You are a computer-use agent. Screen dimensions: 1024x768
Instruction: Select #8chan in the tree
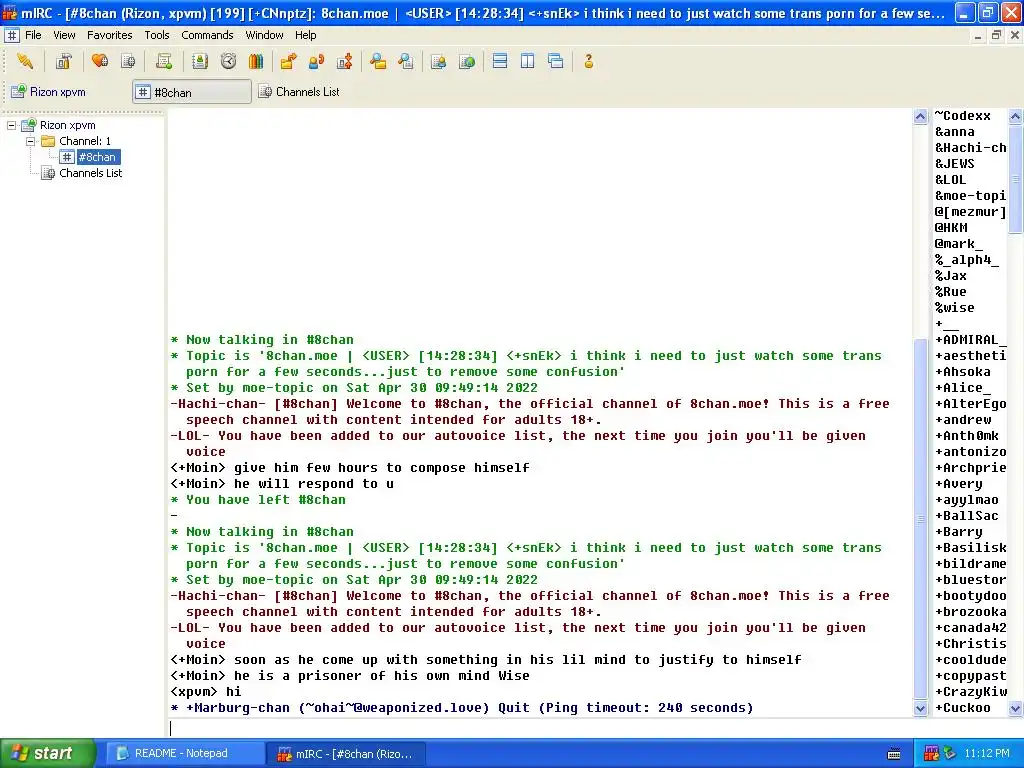click(x=98, y=157)
